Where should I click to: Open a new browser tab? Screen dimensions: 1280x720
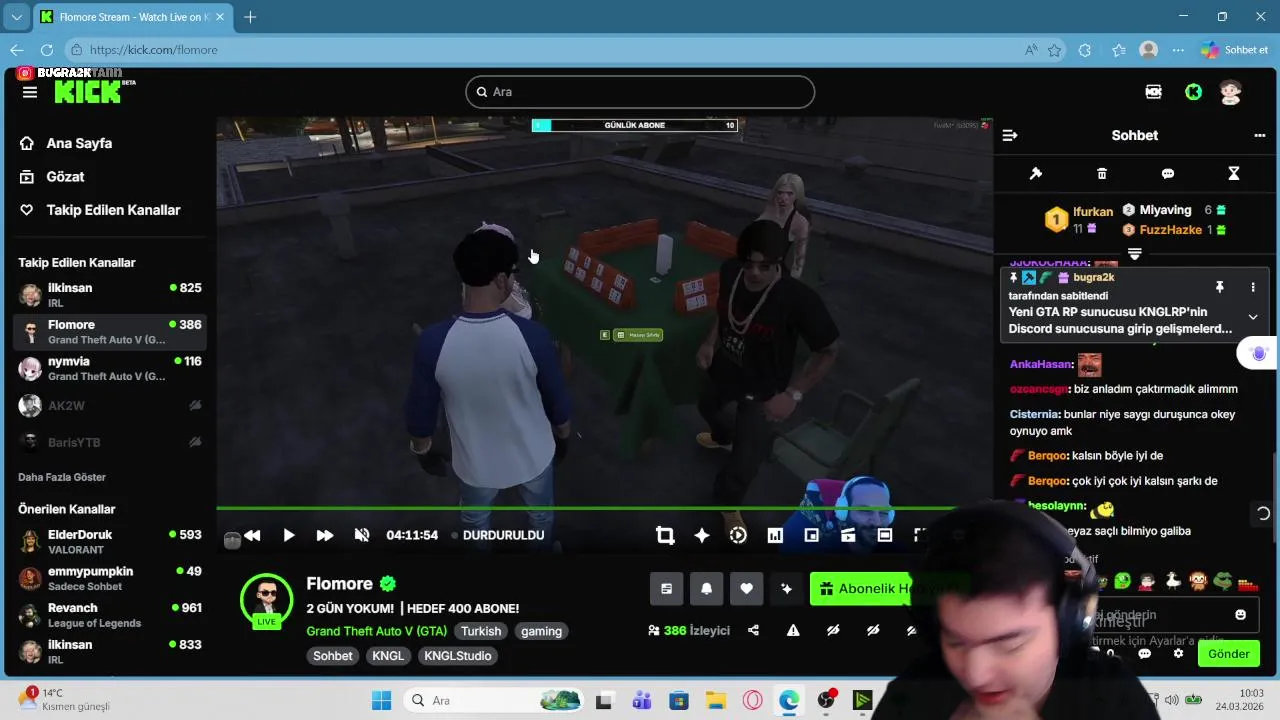pyautogui.click(x=250, y=17)
